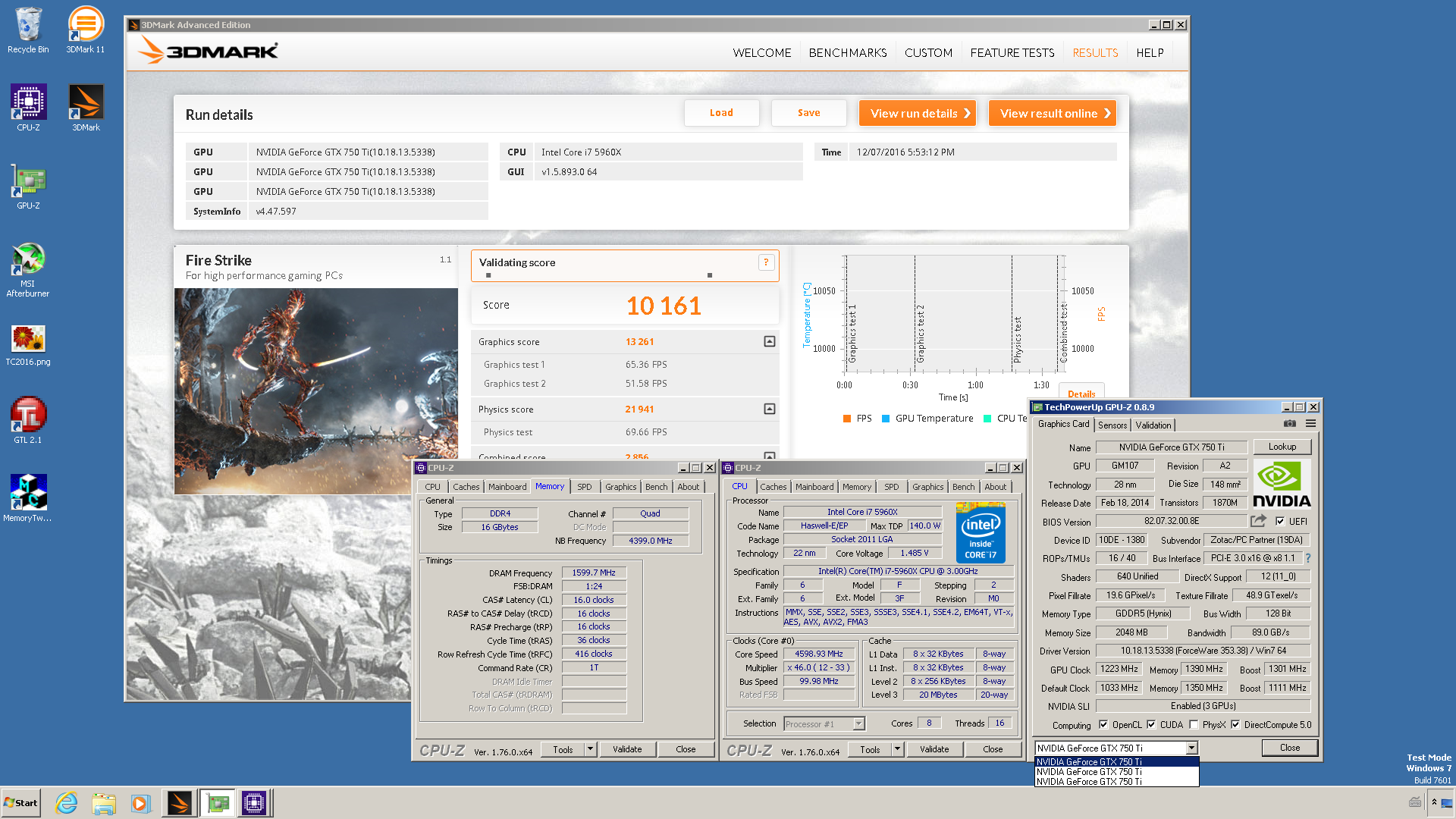Switch to the Validation tab in GPU-Z
The width and height of the screenshot is (1456, 819).
(x=1153, y=425)
